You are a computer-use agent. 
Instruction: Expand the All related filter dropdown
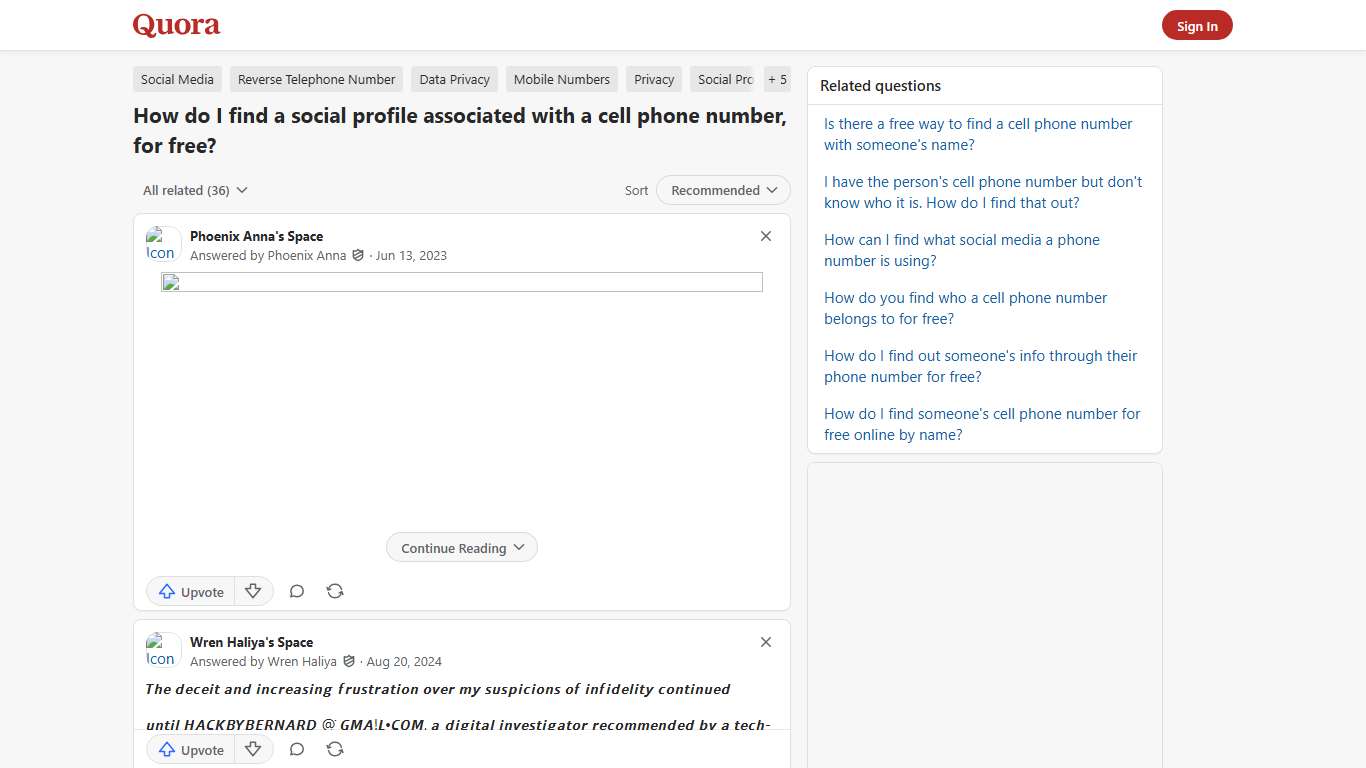(x=194, y=190)
